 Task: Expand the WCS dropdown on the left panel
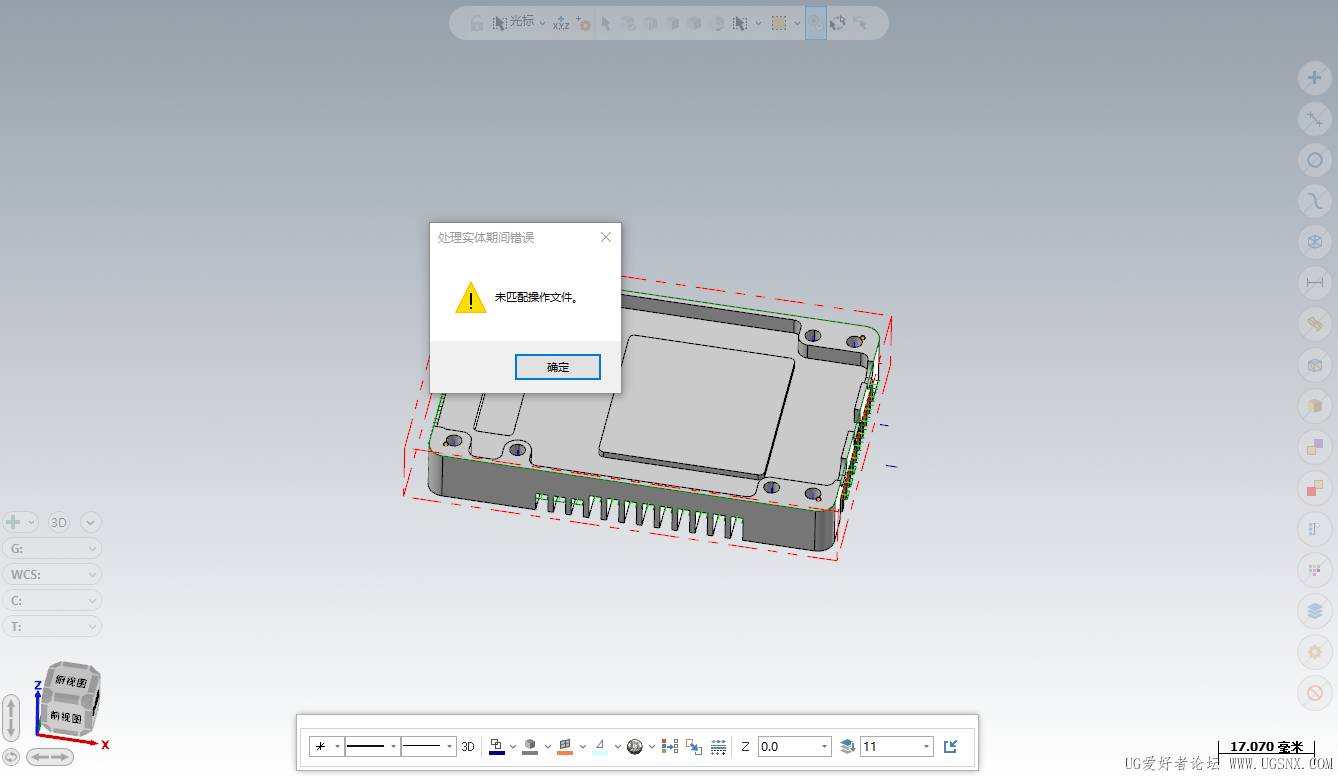pyautogui.click(x=52, y=574)
